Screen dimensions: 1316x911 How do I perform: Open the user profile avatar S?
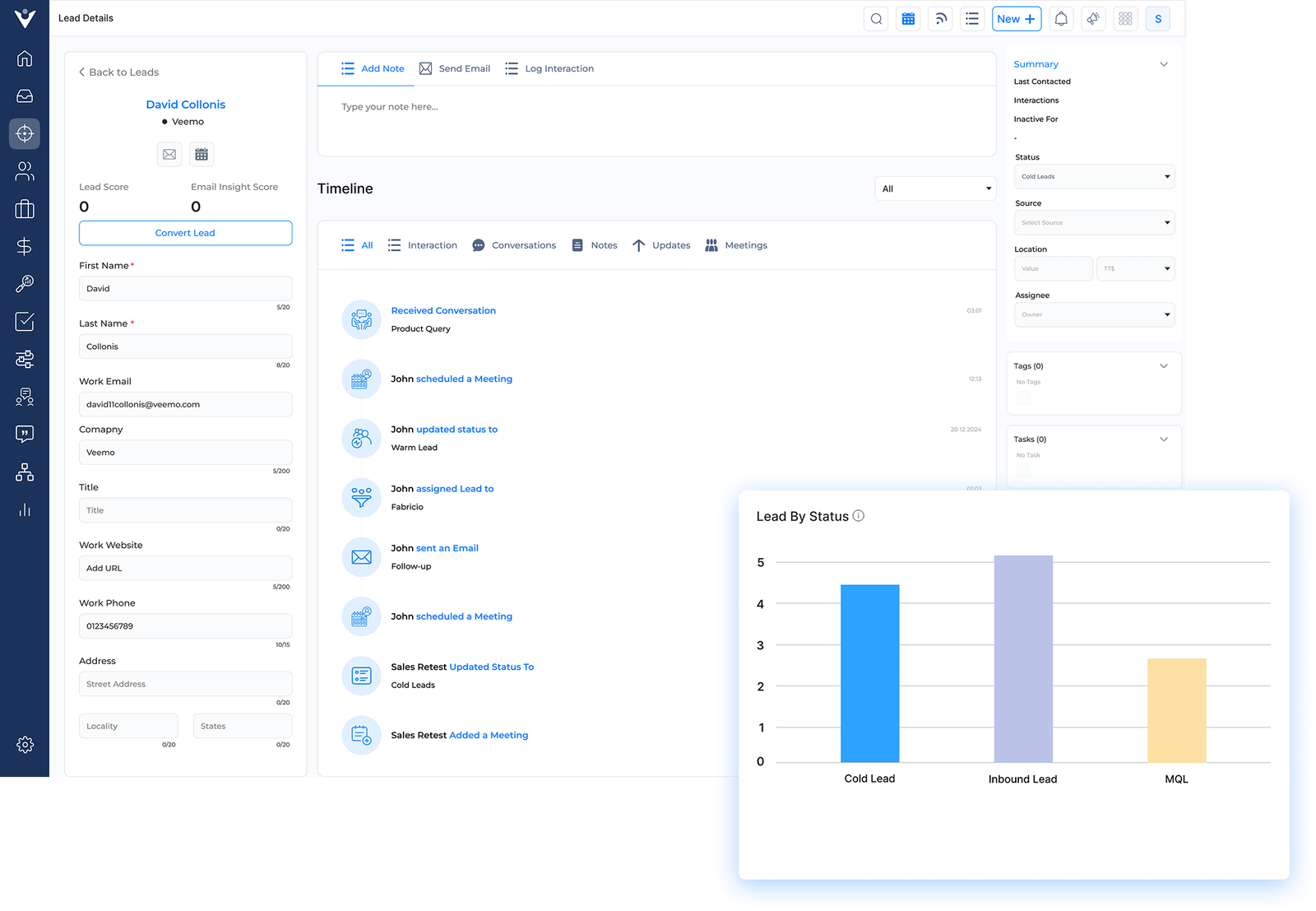point(1158,19)
